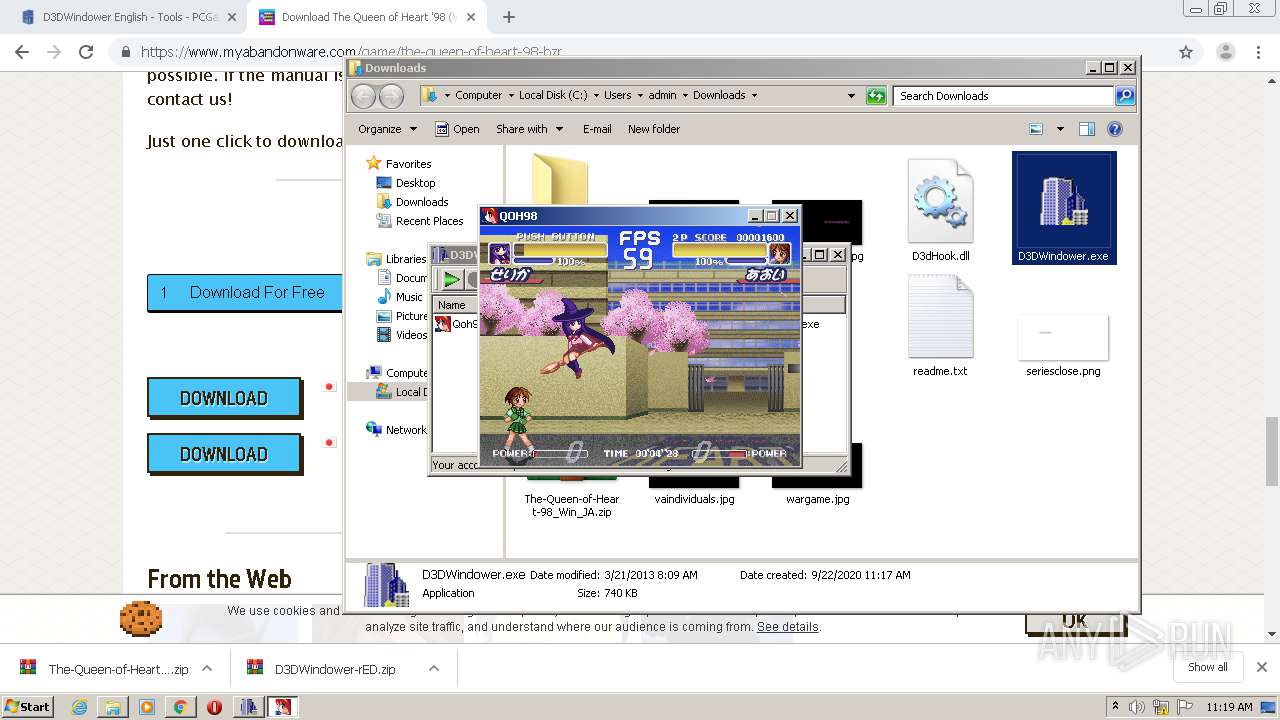The height and width of the screenshot is (720, 1280).
Task: Open Internet Explorer from taskbar
Action: pyautogui.click(x=79, y=707)
